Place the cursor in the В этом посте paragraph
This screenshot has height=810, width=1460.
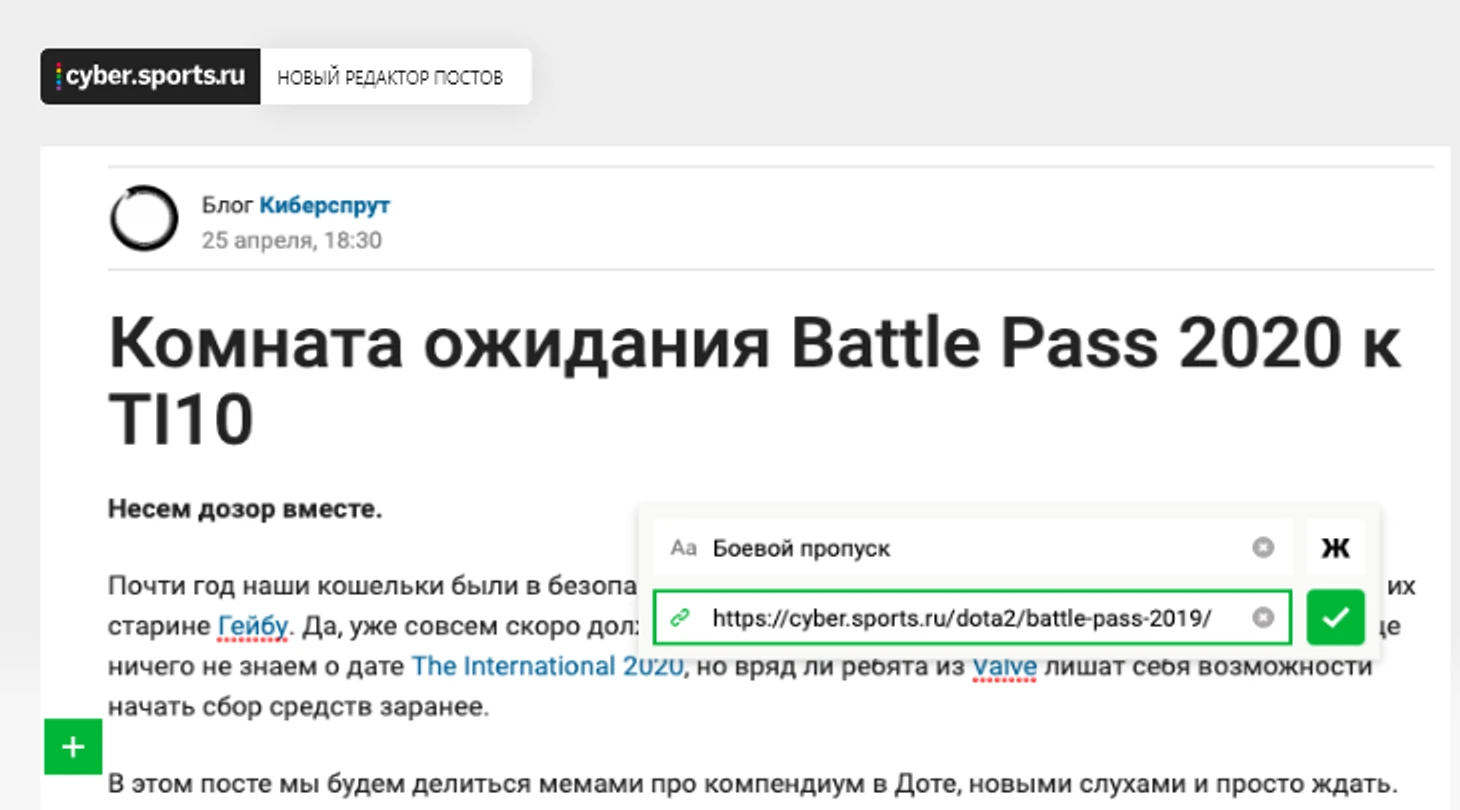tap(750, 784)
